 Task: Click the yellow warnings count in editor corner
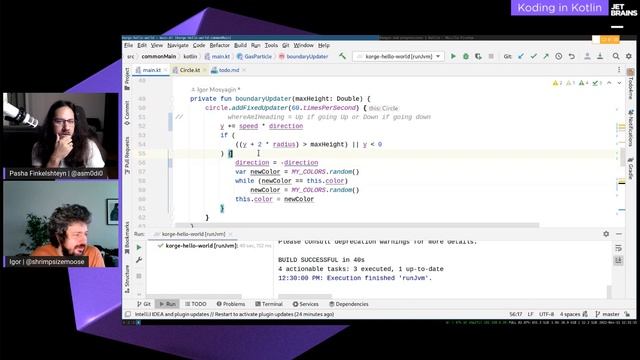coord(558,83)
